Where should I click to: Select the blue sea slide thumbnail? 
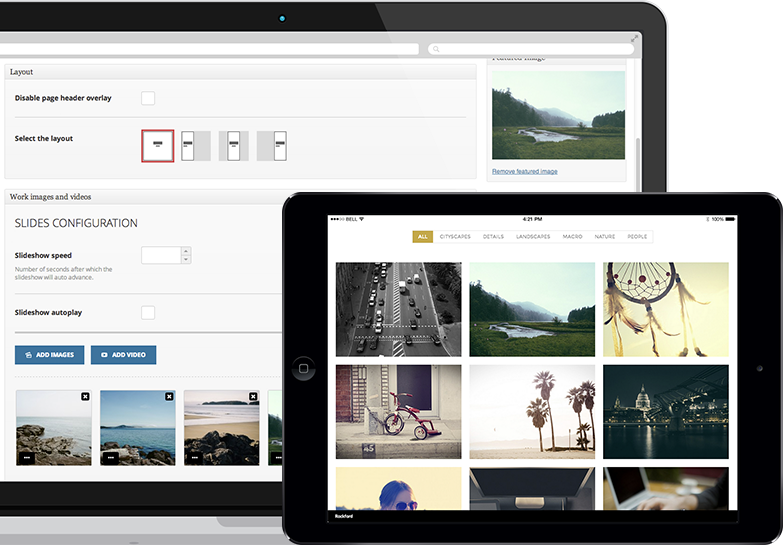tap(138, 428)
